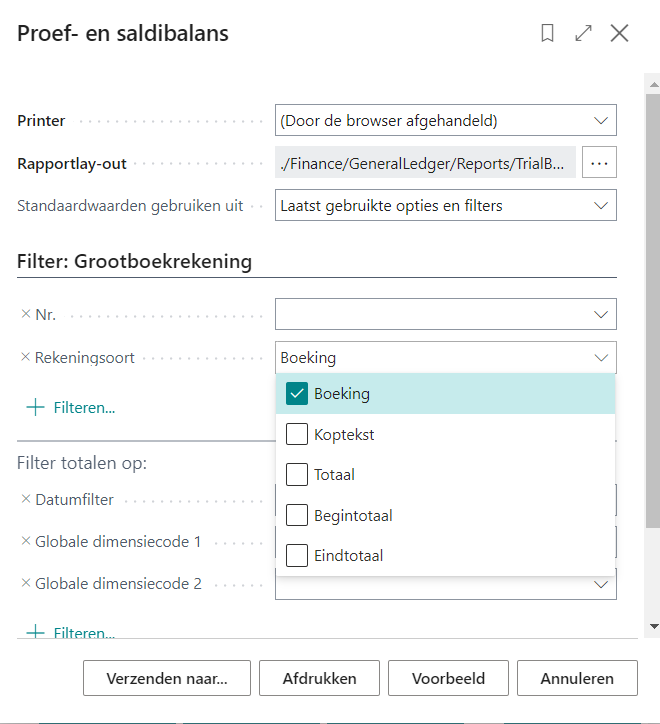This screenshot has height=724, width=660.
Task: Remove Globale dimensiecode 2 filter X icon
Action: coord(26,583)
